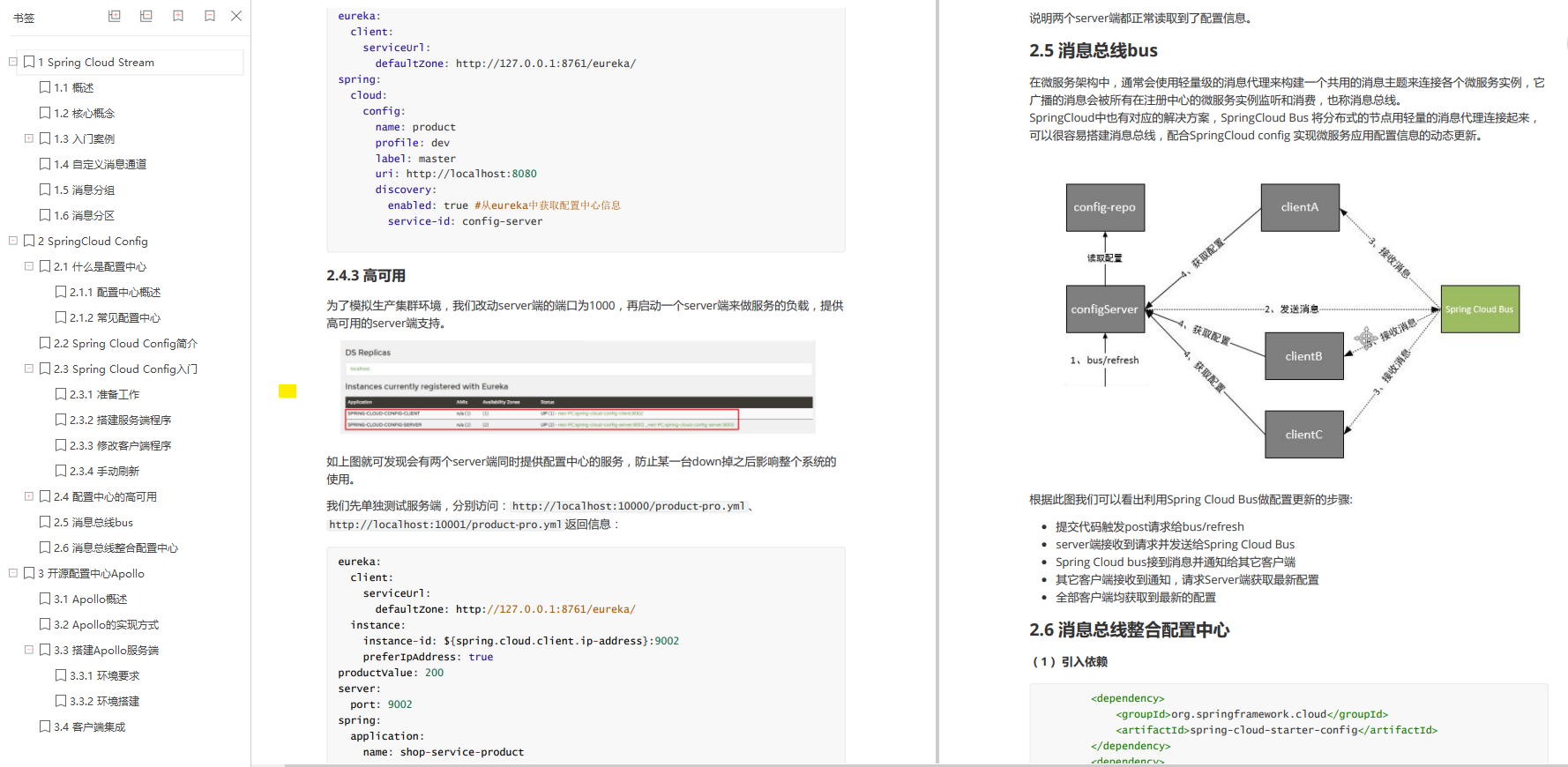Collapse the 2 SpringCloud Config node
Image resolution: width=1568 pixels, height=767 pixels.
[13, 241]
